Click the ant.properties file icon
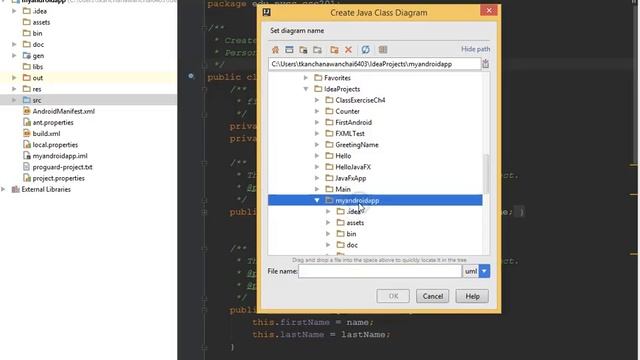640x360 pixels. click(x=27, y=122)
